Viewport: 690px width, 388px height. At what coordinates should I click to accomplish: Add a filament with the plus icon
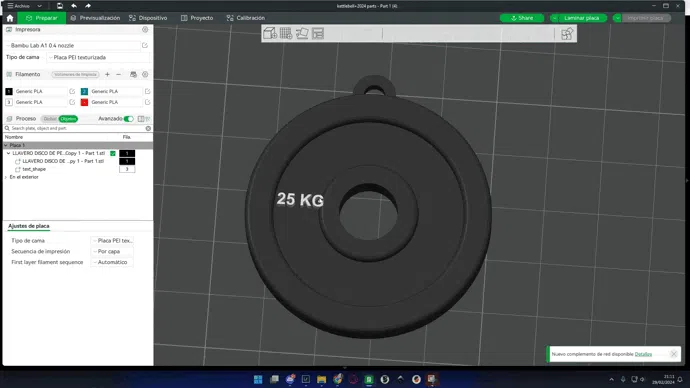pyautogui.click(x=107, y=74)
